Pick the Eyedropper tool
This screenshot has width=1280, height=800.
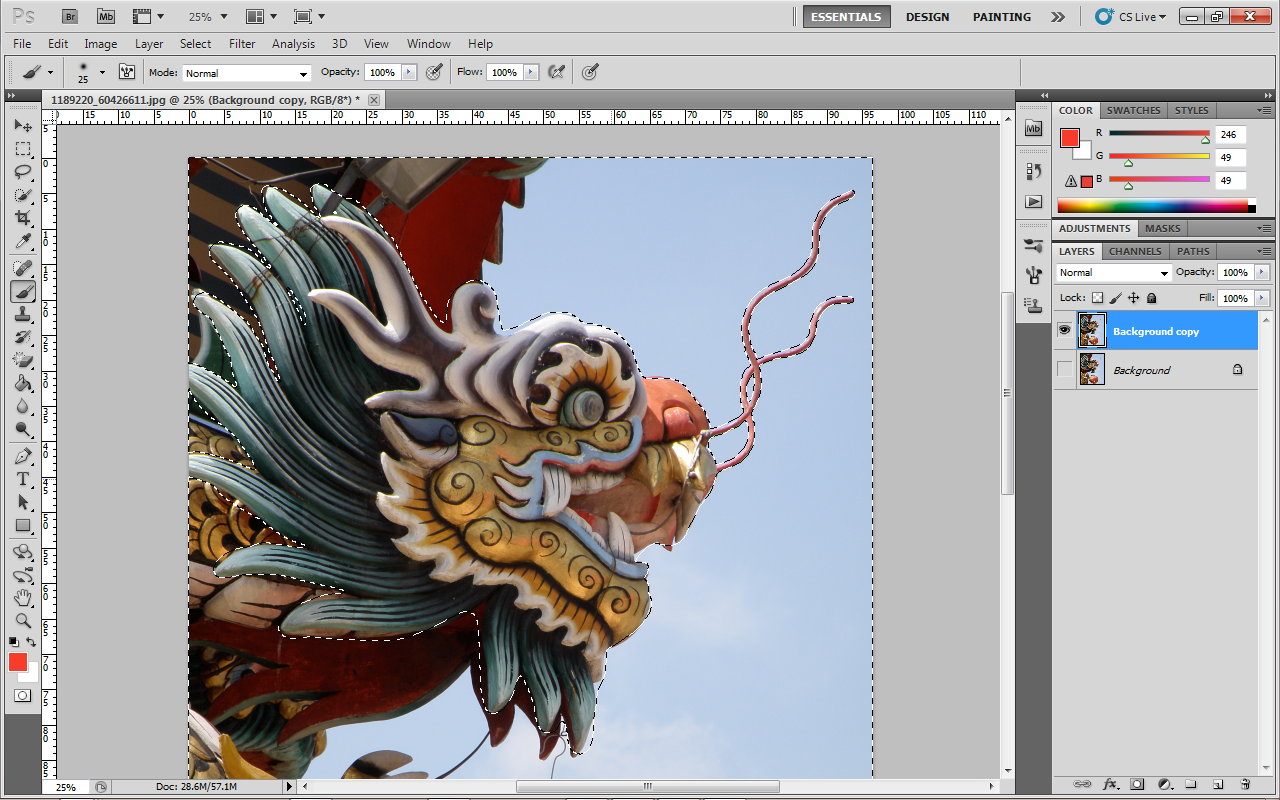[23, 242]
